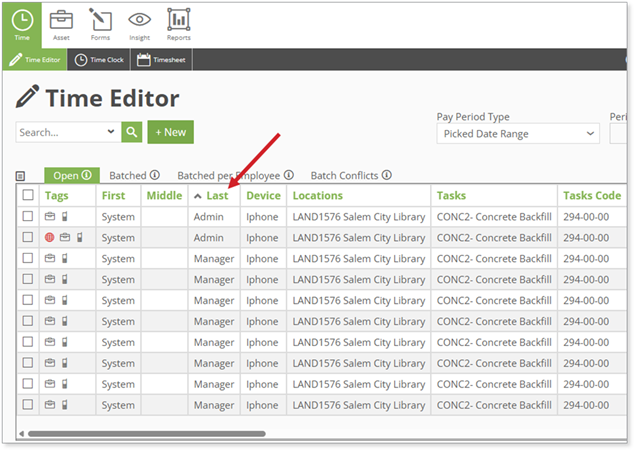Screen dimensions: 635x451
Task: Toggle the select-all checkbox in header
Action: (28, 196)
